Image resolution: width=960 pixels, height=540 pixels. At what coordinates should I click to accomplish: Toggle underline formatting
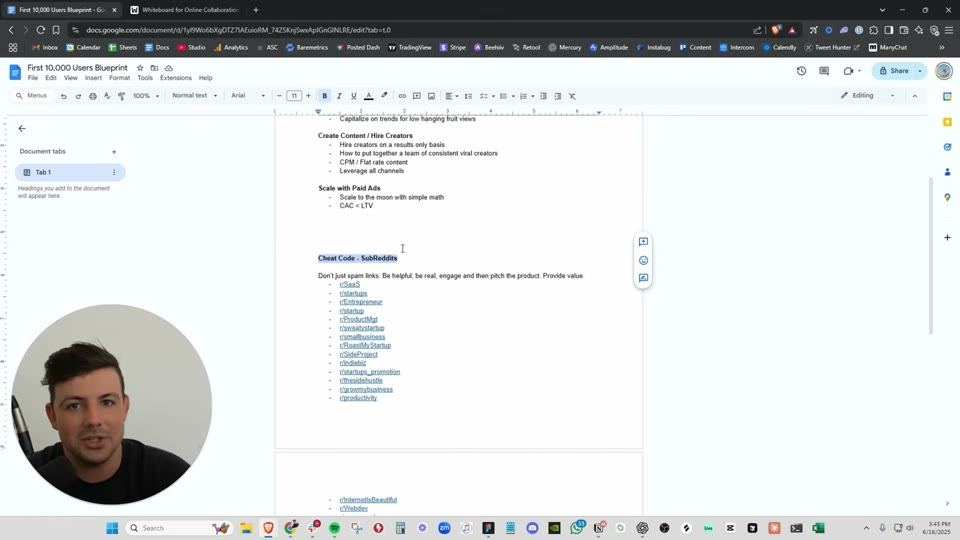353,96
